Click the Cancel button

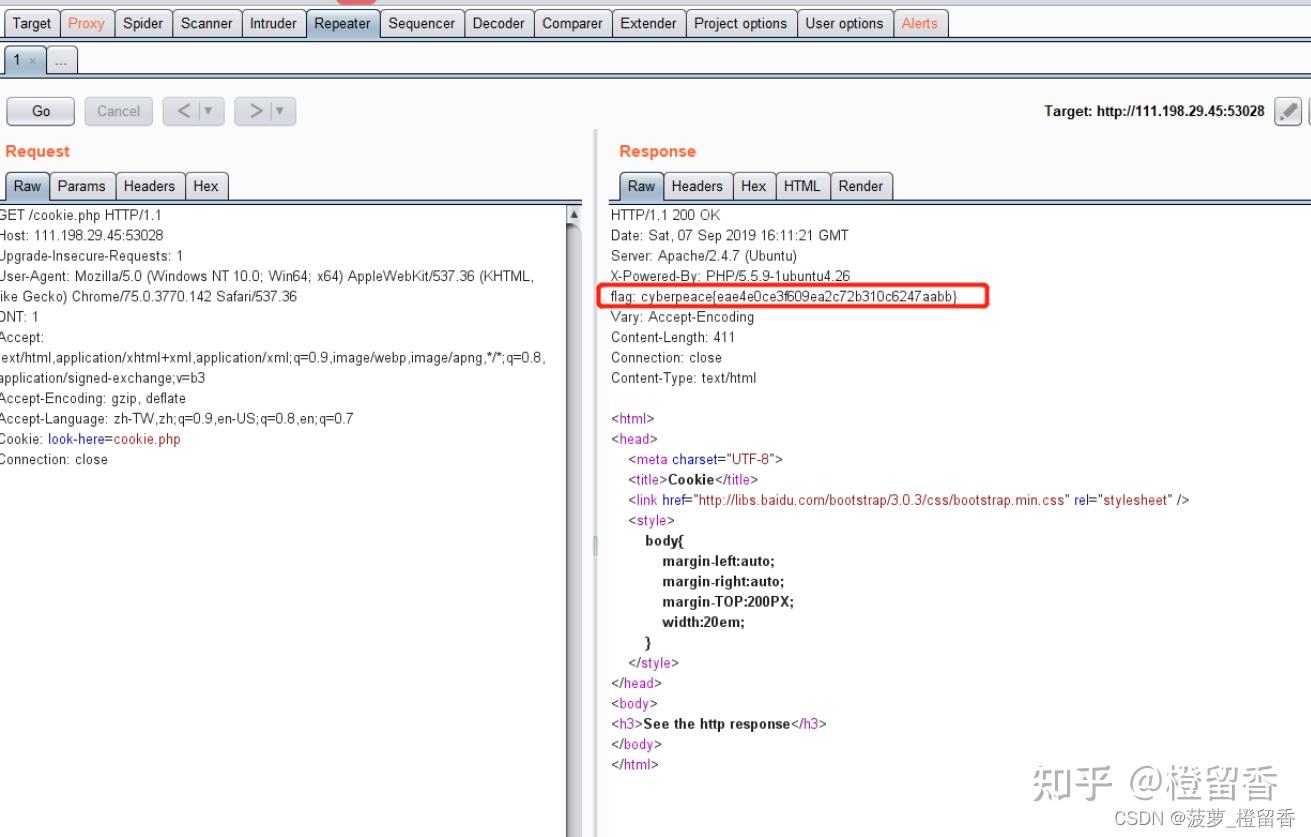click(119, 111)
